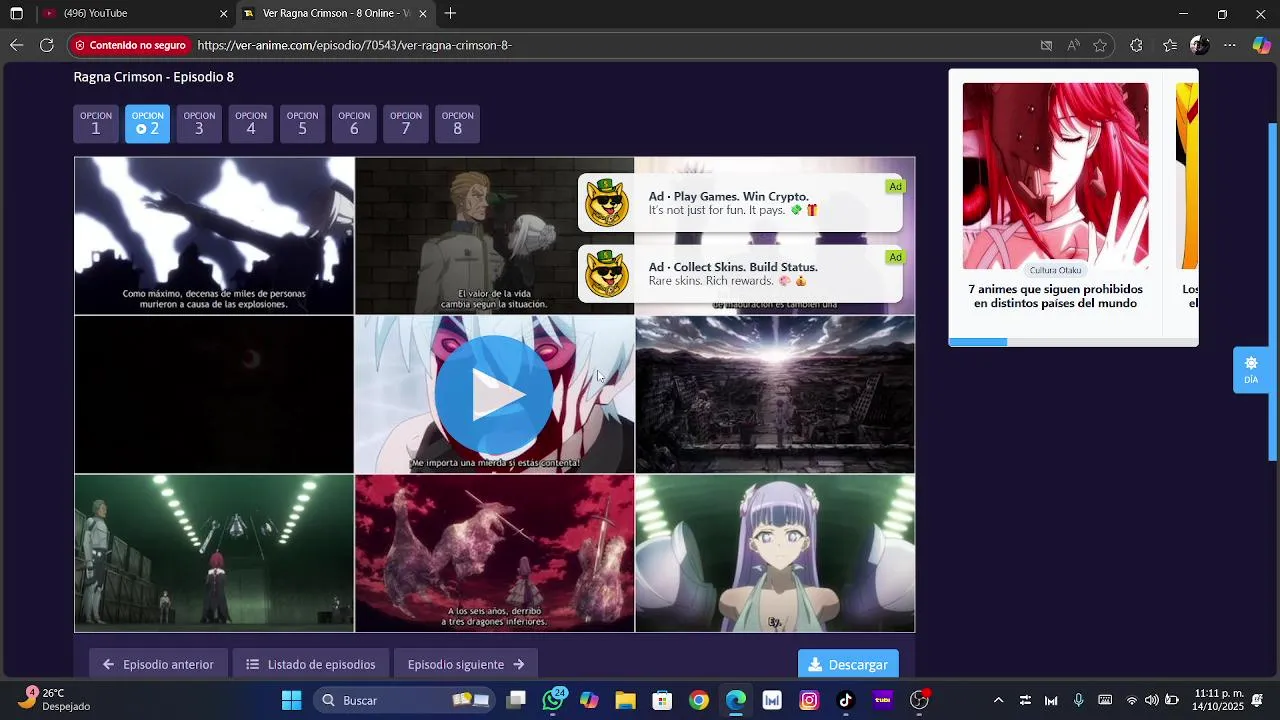Switch to Opcion 5 source

(x=302, y=124)
